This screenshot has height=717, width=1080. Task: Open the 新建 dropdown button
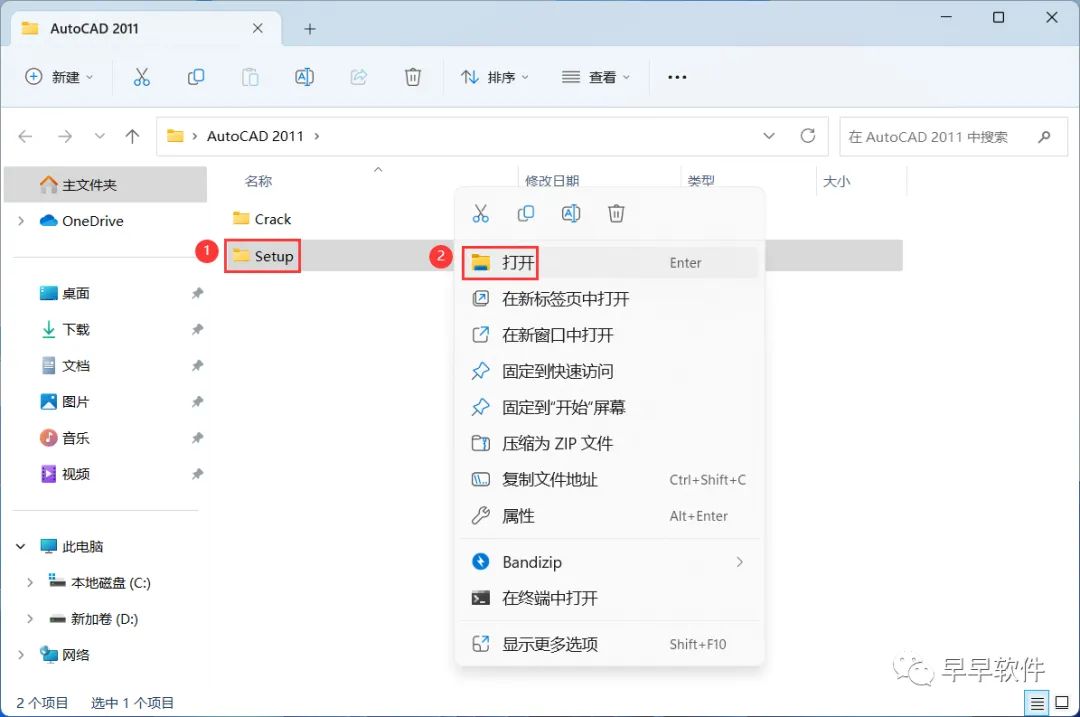point(59,77)
